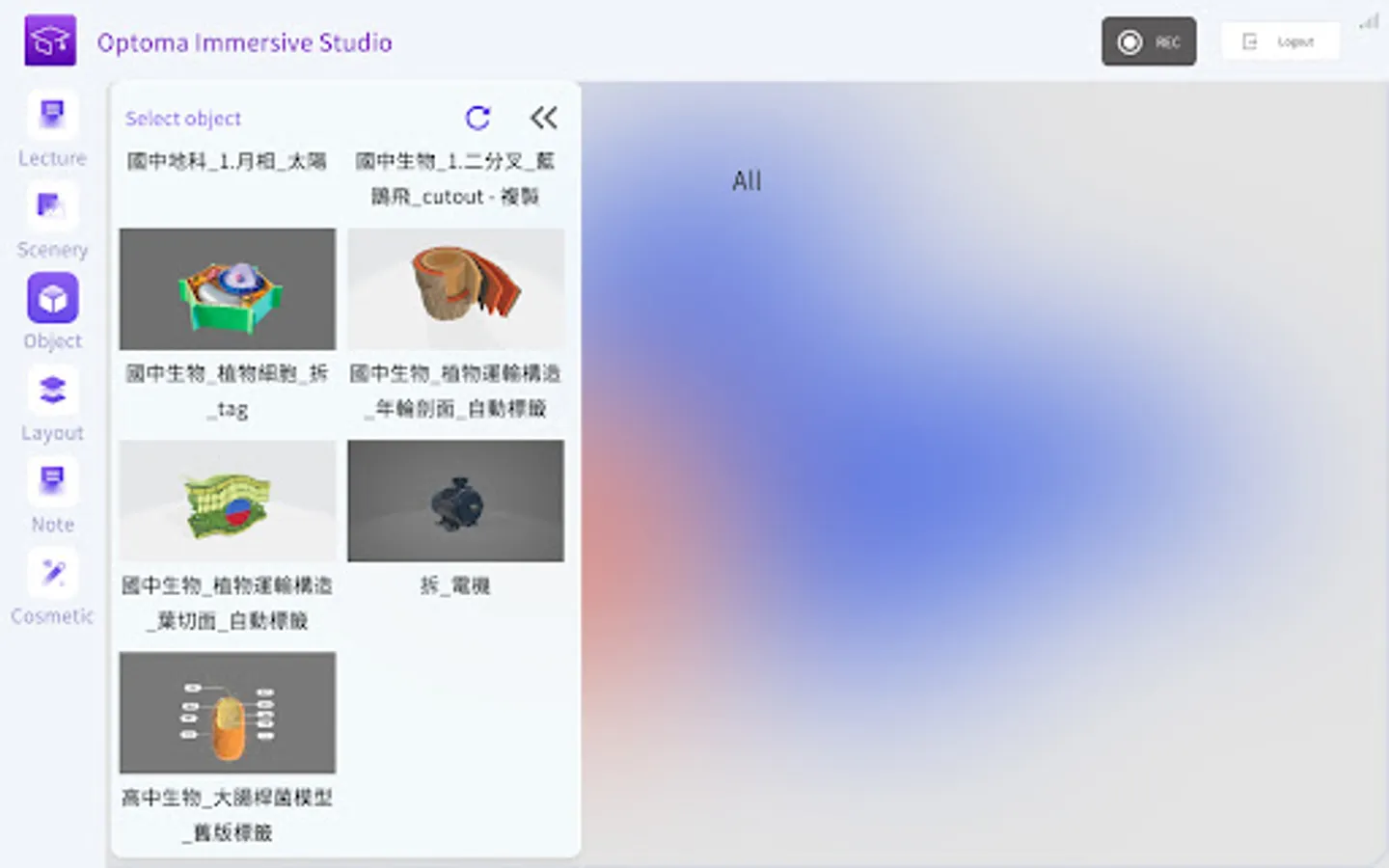Open the plant cell 植物細胞 model thumbnail

point(228,288)
